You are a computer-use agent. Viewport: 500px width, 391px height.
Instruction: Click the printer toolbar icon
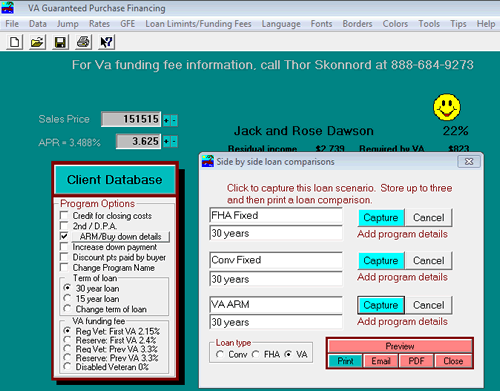click(83, 42)
